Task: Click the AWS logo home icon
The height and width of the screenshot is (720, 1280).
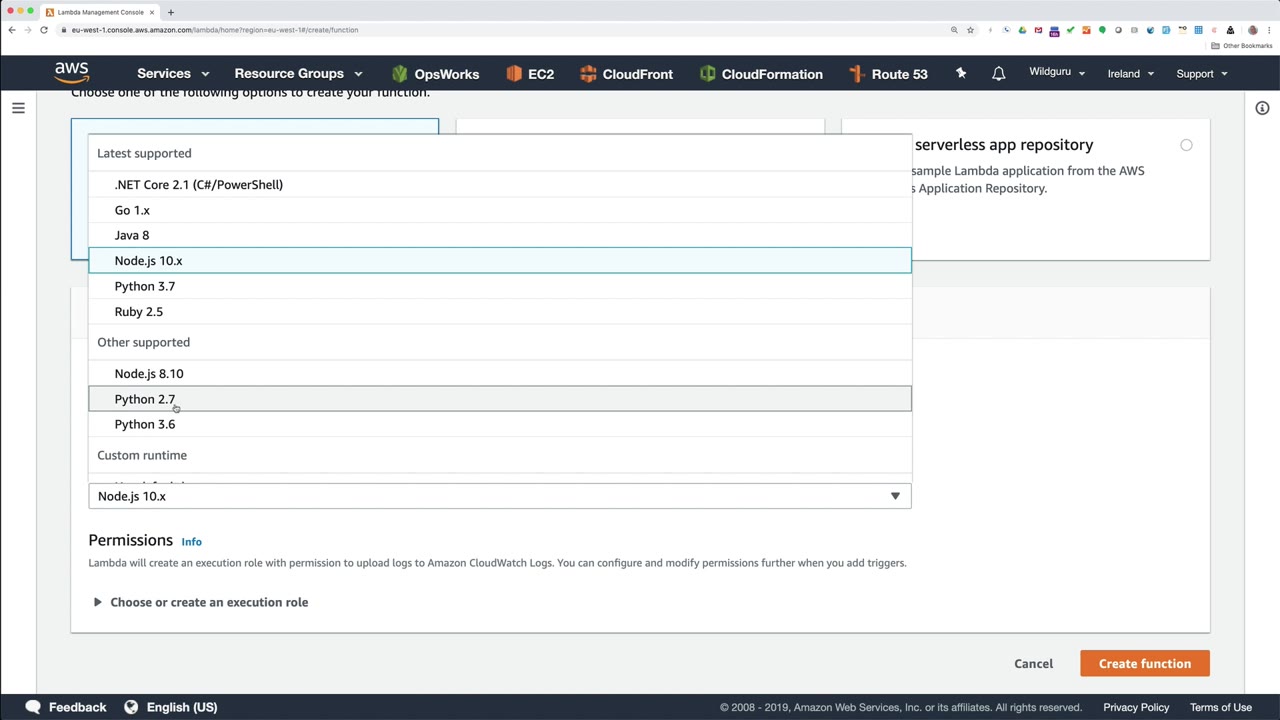Action: (72, 73)
